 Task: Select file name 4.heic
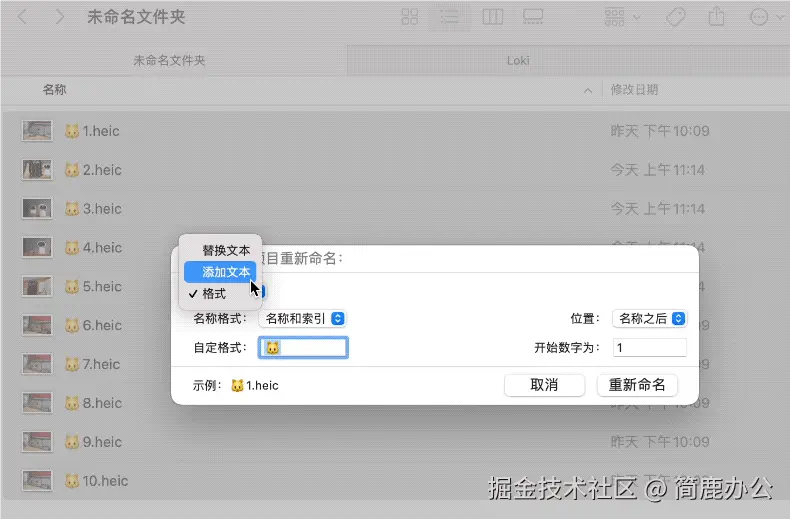pyautogui.click(x=93, y=247)
